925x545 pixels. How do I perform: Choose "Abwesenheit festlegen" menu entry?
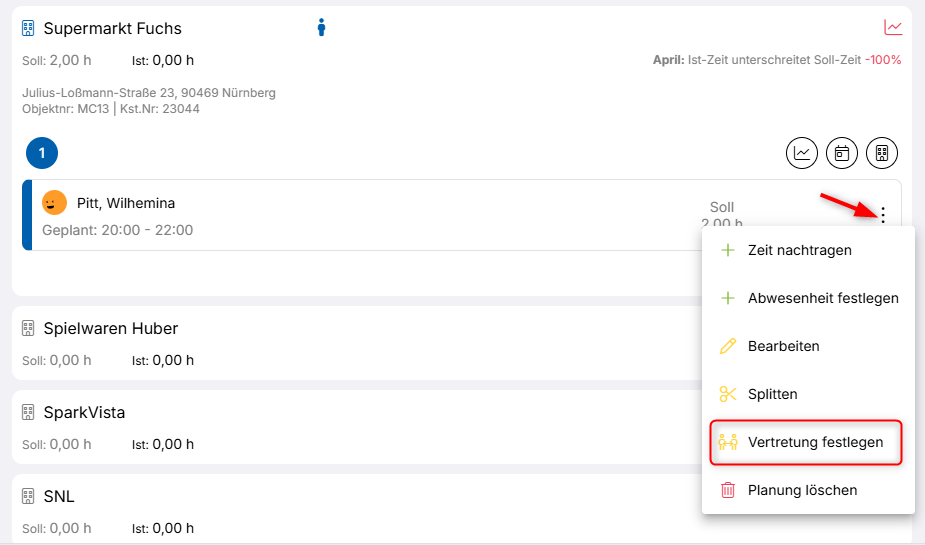(822, 298)
